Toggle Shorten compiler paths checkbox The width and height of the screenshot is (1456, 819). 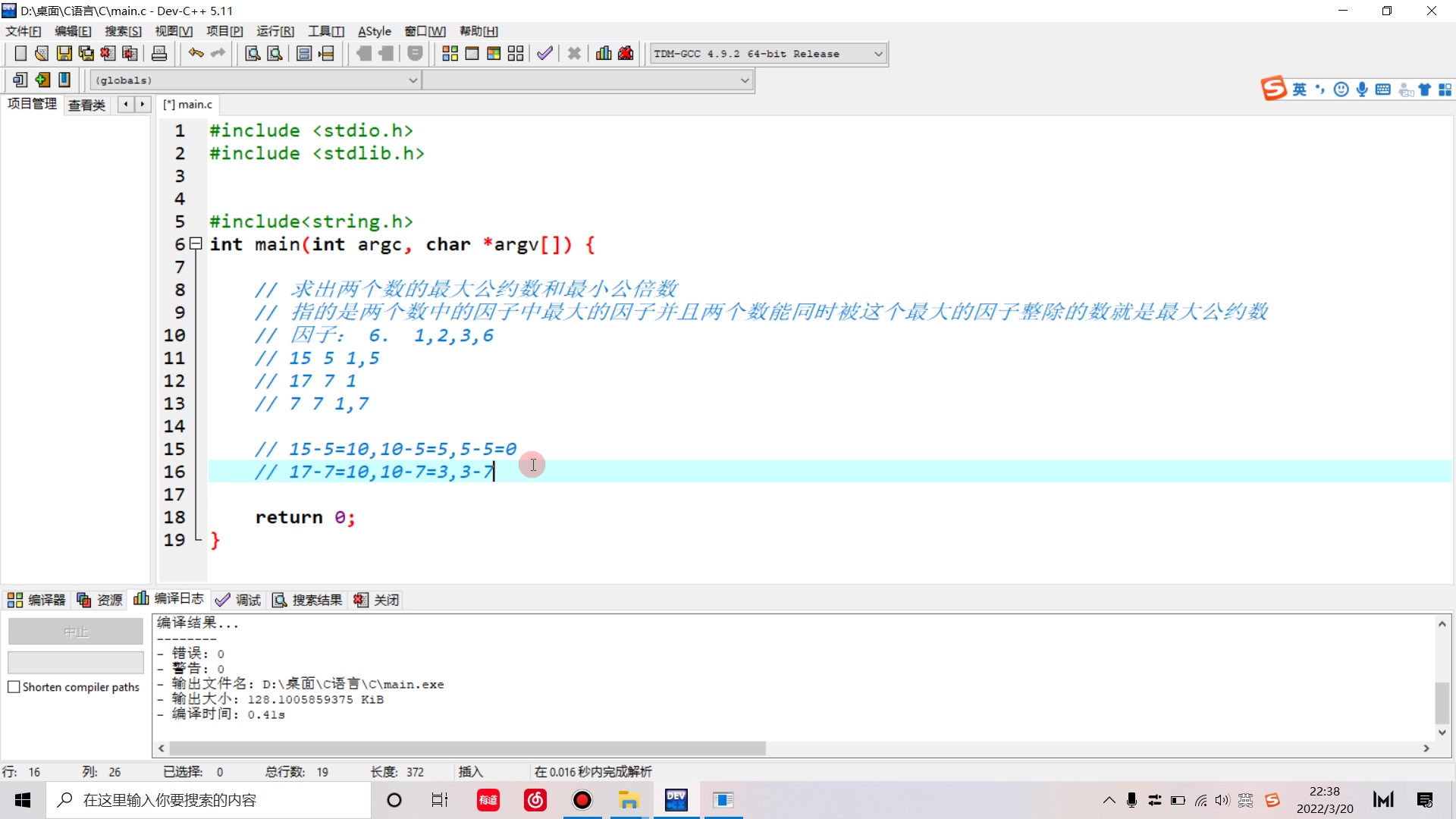pyautogui.click(x=14, y=687)
